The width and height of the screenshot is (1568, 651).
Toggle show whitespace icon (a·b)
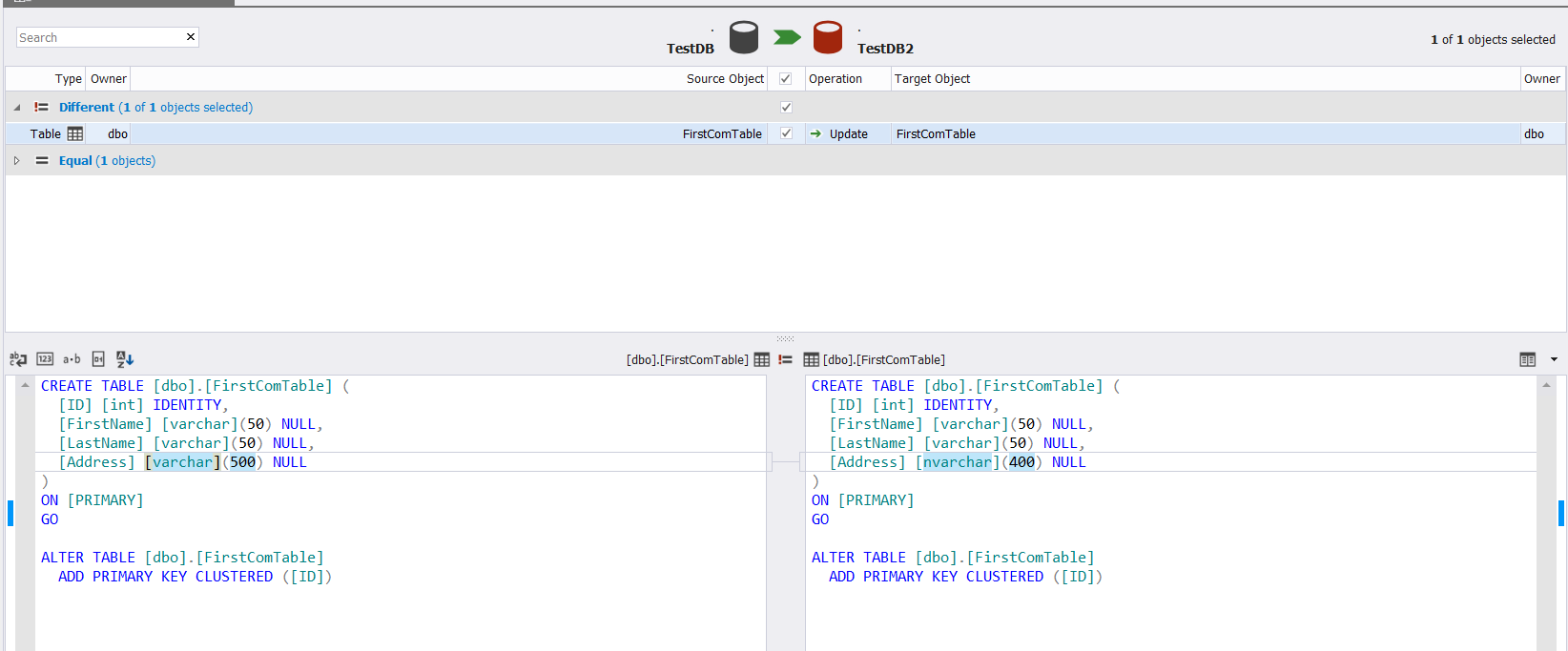[x=72, y=359]
